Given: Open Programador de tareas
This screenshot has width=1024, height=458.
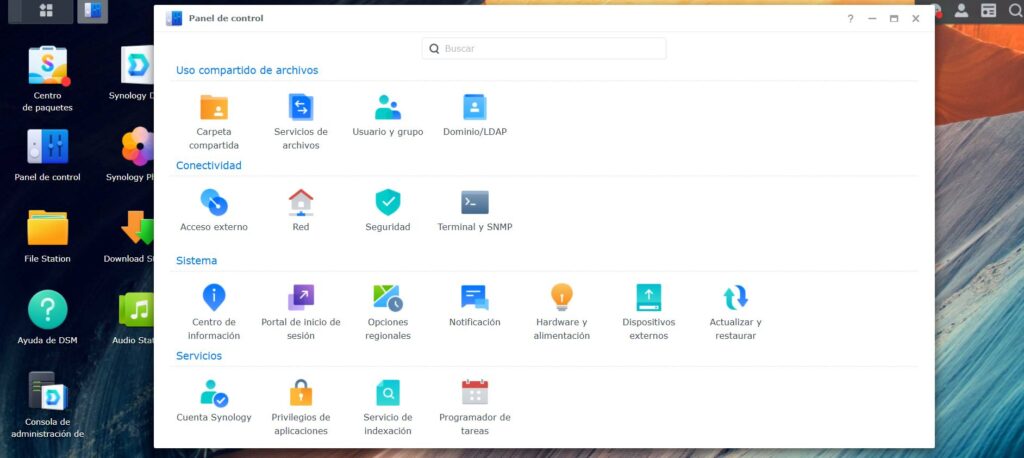Looking at the screenshot, I should tap(475, 406).
